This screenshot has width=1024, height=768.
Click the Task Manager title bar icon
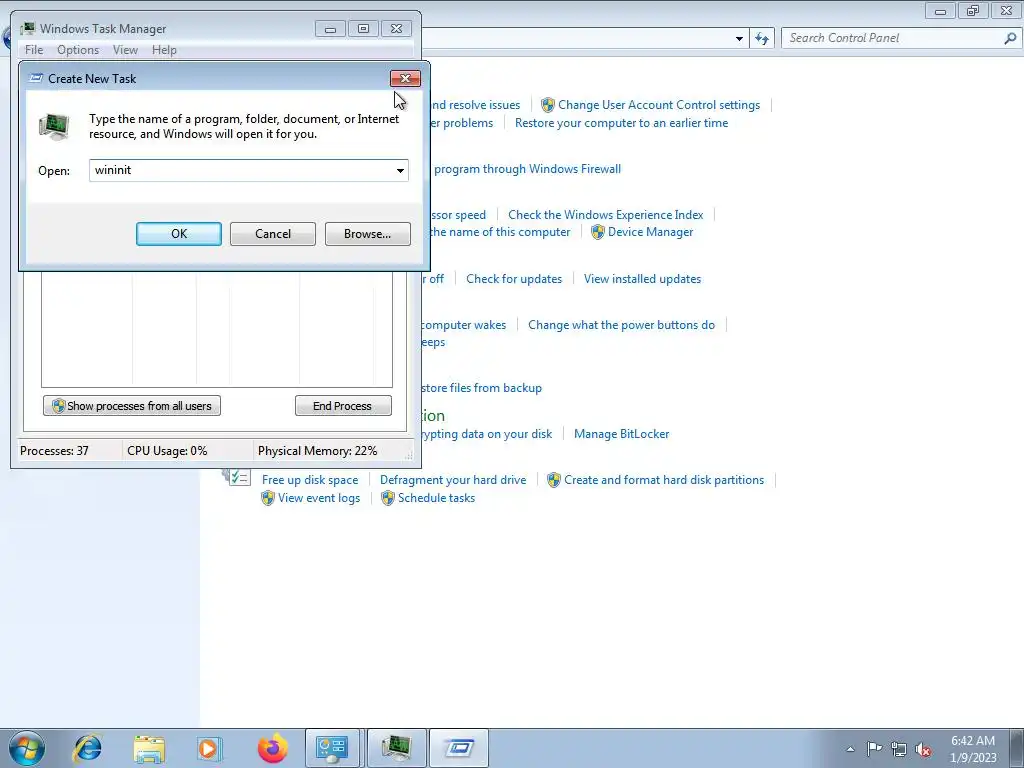pyautogui.click(x=27, y=29)
